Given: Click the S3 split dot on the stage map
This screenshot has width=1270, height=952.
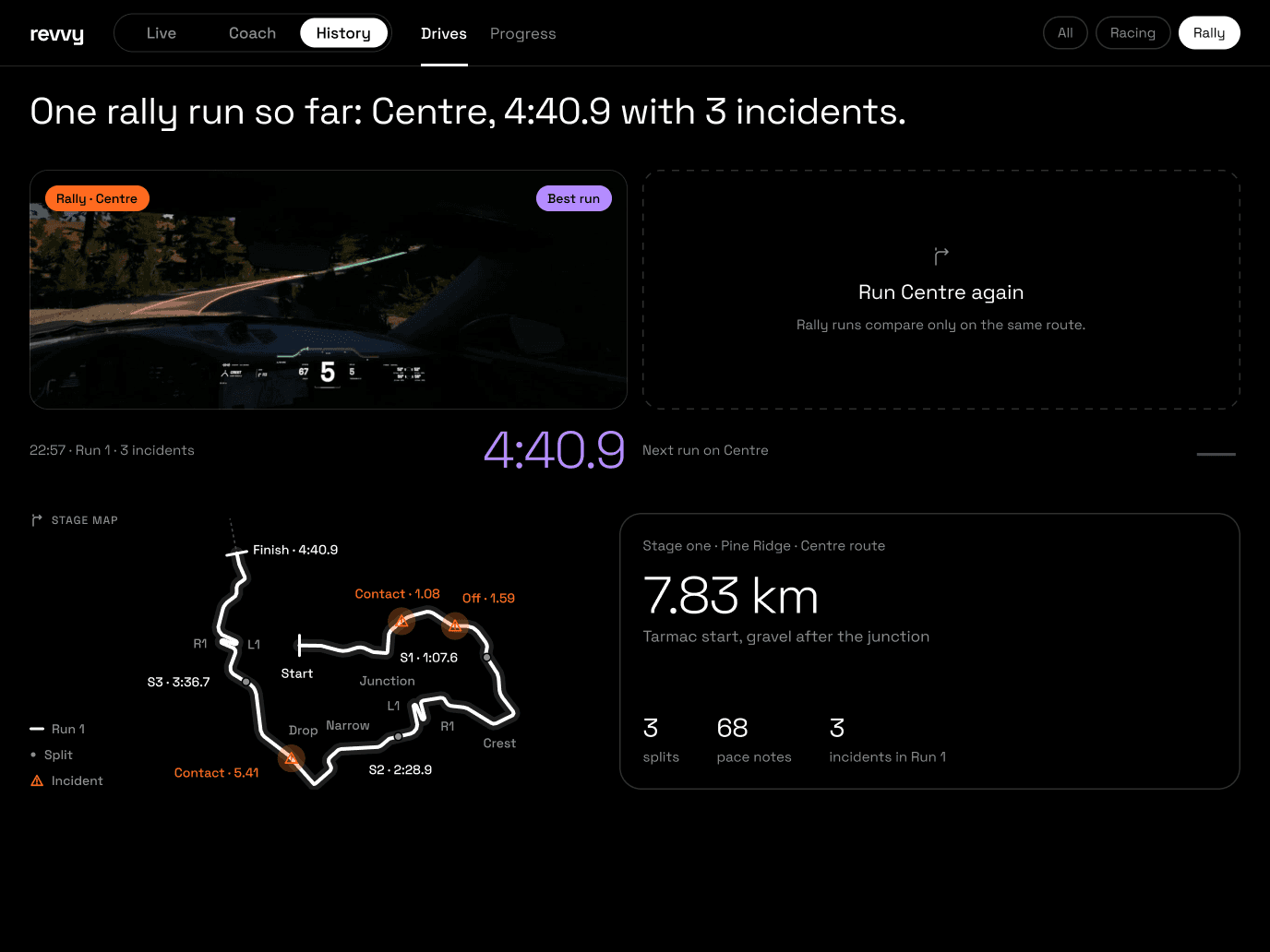Looking at the screenshot, I should (246, 683).
